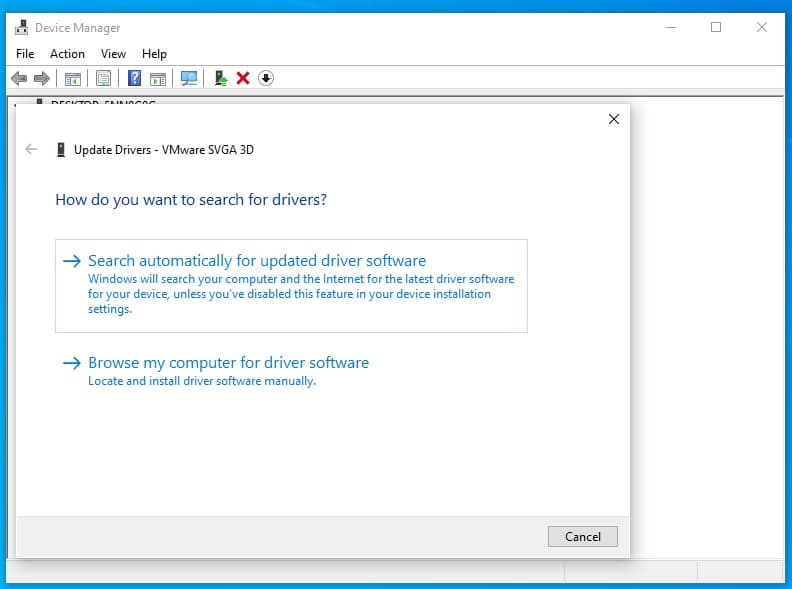Click the Forward toolbar arrow in Device Manager
This screenshot has height=589, width=792.
click(x=41, y=78)
